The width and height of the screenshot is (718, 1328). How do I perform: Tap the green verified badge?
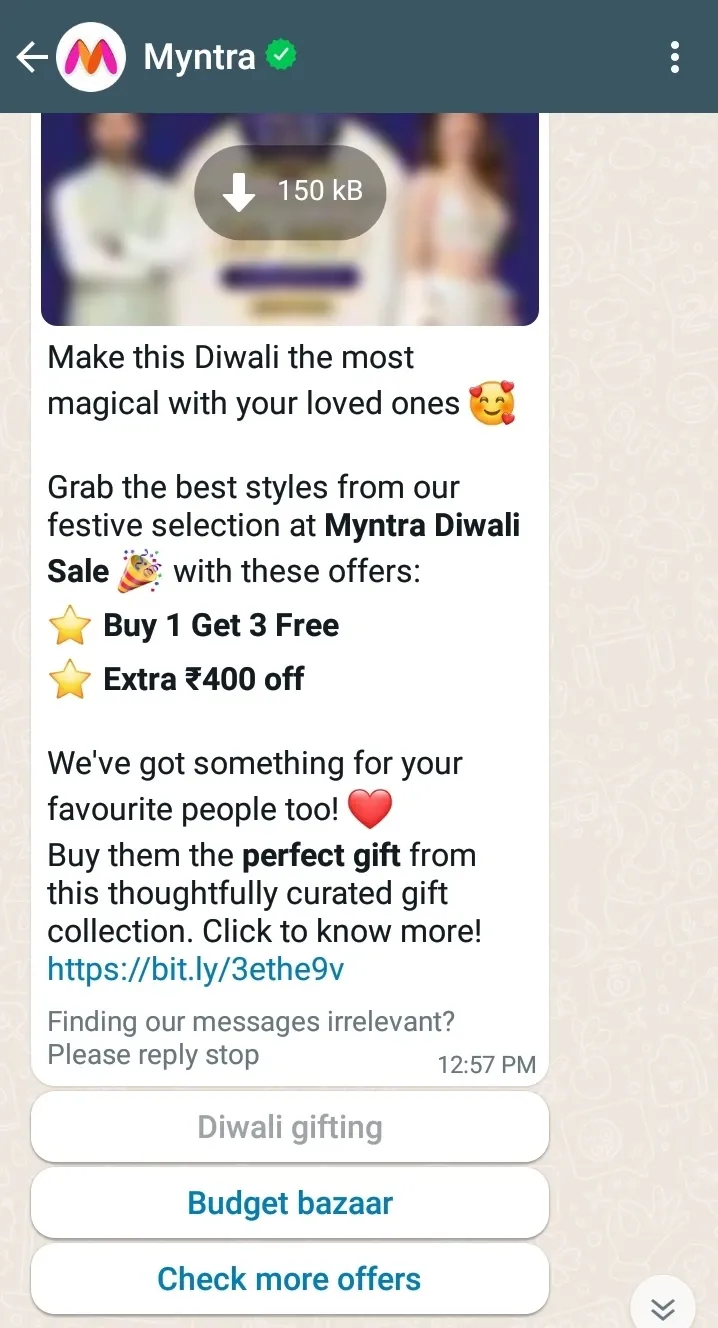pyautogui.click(x=281, y=55)
